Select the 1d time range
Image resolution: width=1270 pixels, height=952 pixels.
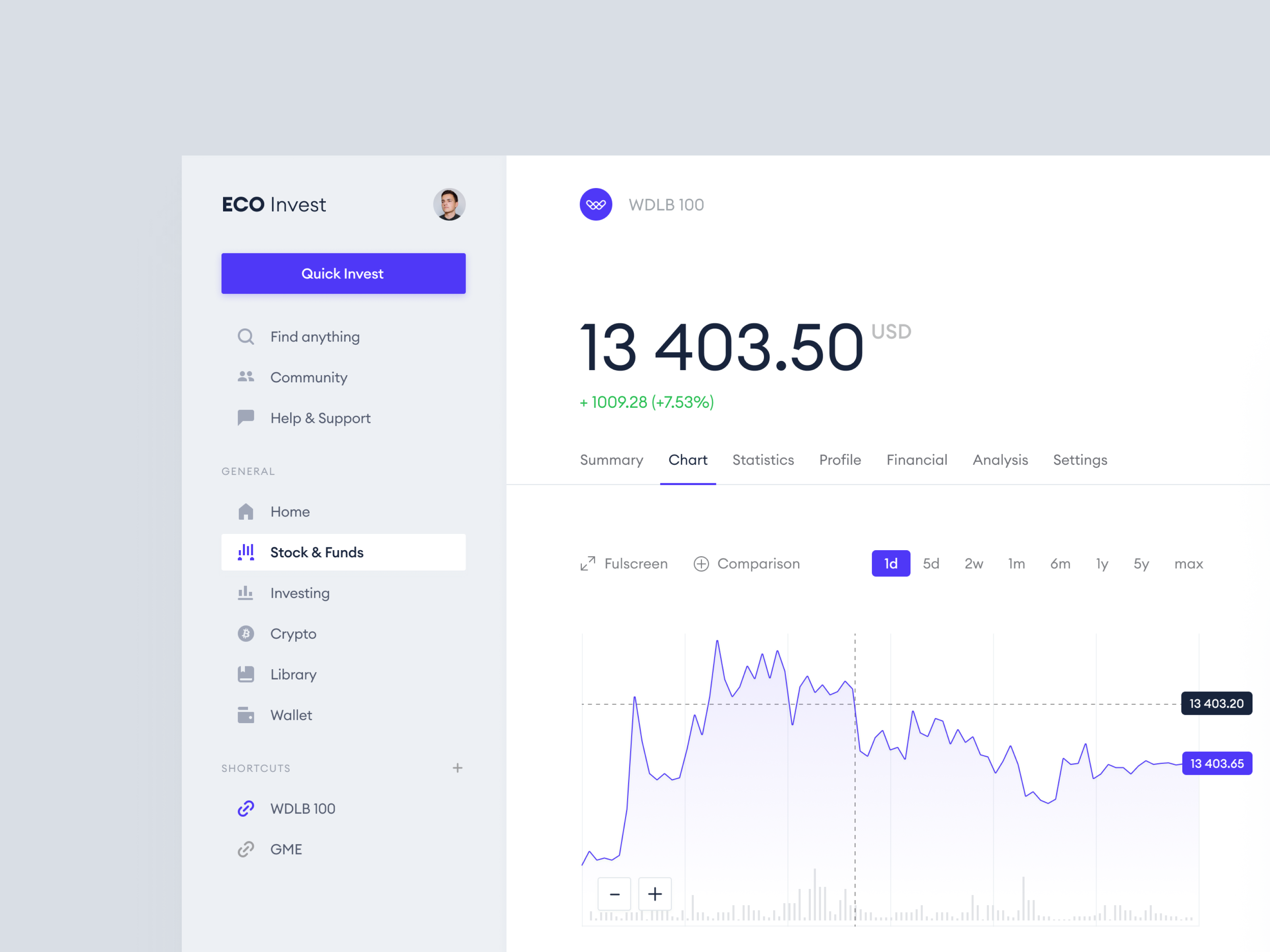(x=891, y=564)
